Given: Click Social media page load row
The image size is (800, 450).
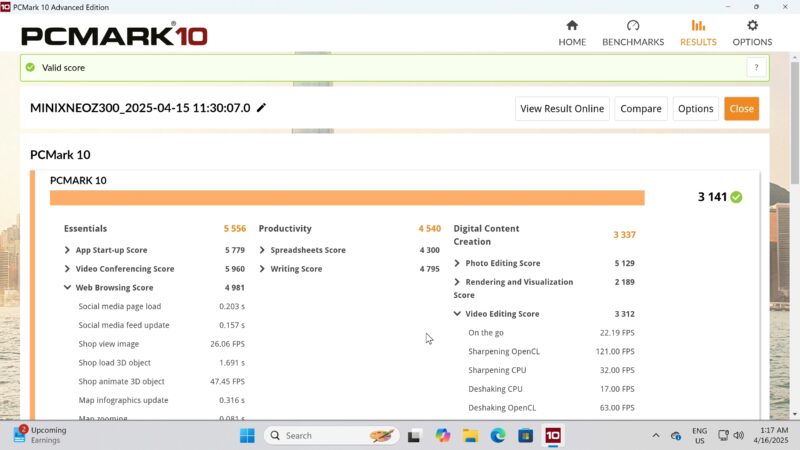Looking at the screenshot, I should coord(161,306).
